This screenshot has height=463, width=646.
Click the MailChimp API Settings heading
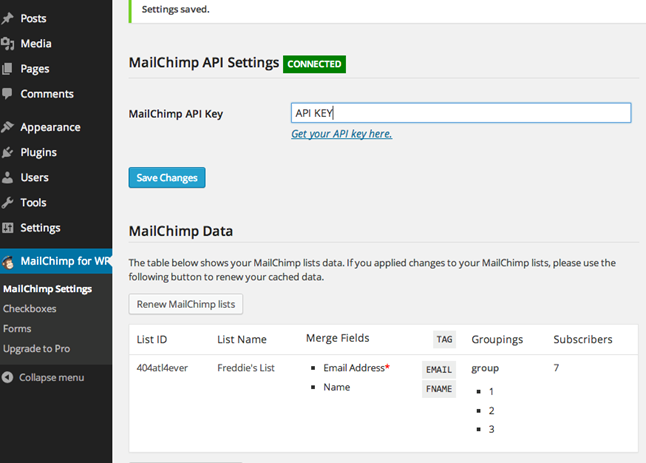click(x=204, y=63)
